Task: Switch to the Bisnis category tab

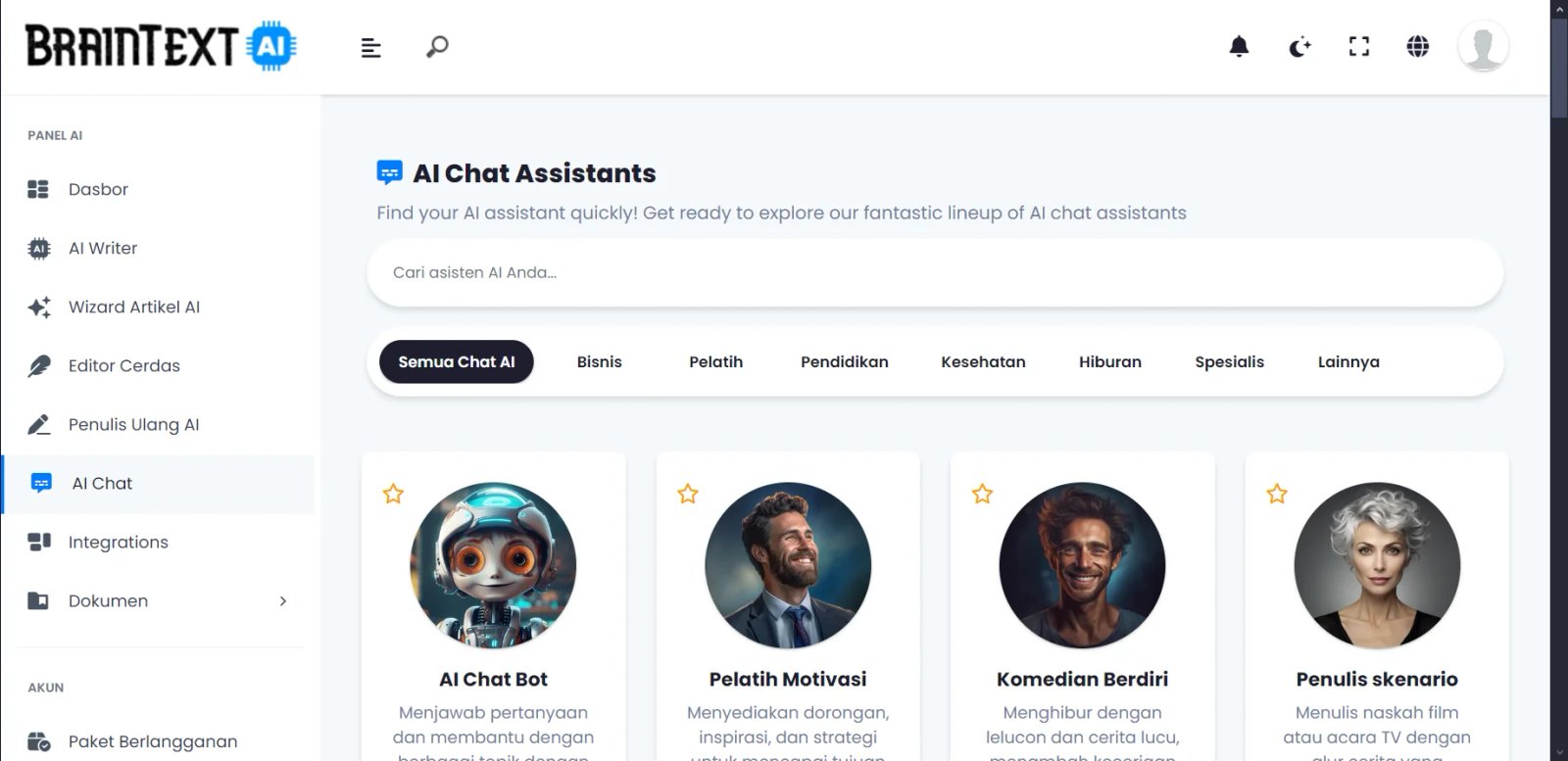Action: (599, 361)
